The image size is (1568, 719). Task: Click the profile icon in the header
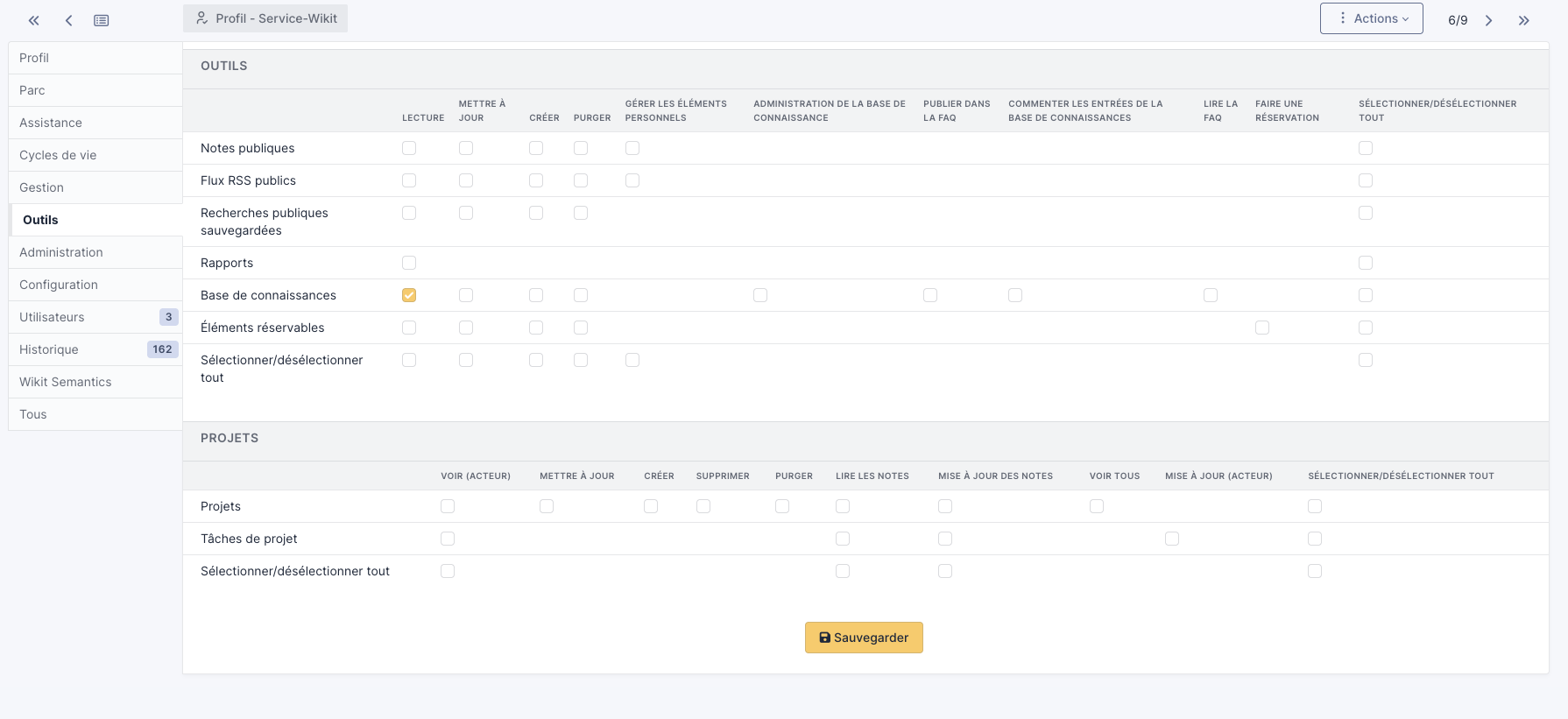pos(201,18)
